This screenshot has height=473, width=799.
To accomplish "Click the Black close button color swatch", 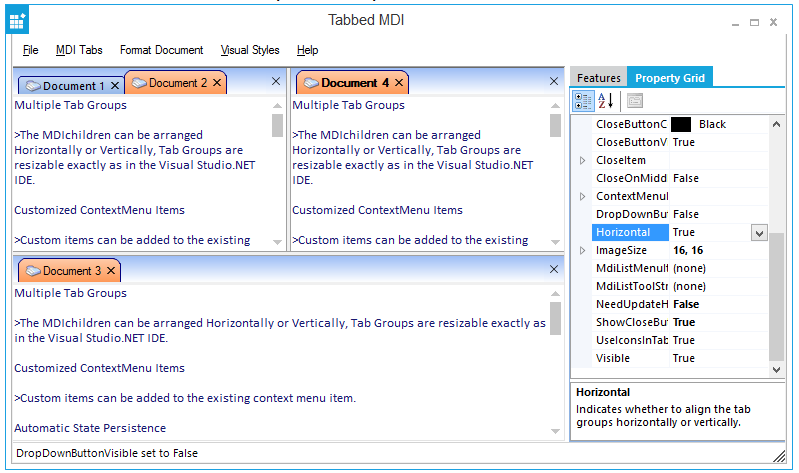I will pos(681,124).
